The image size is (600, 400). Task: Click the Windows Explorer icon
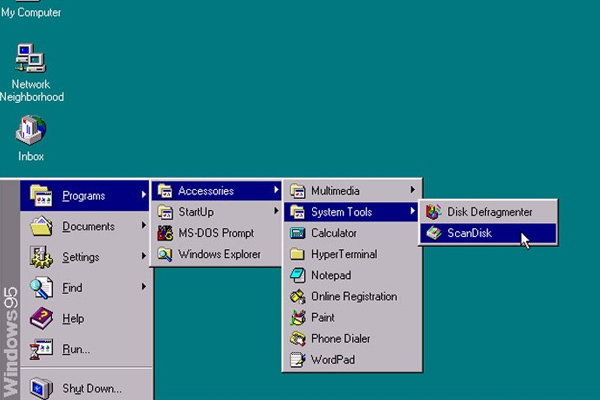click(165, 254)
